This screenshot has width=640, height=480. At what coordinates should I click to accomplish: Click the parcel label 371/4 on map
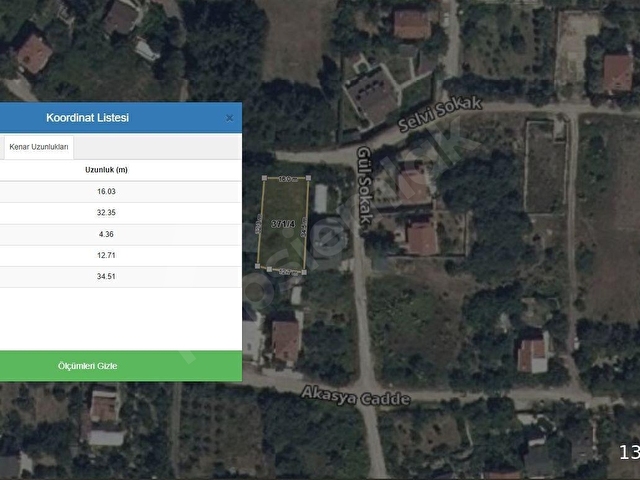[283, 224]
